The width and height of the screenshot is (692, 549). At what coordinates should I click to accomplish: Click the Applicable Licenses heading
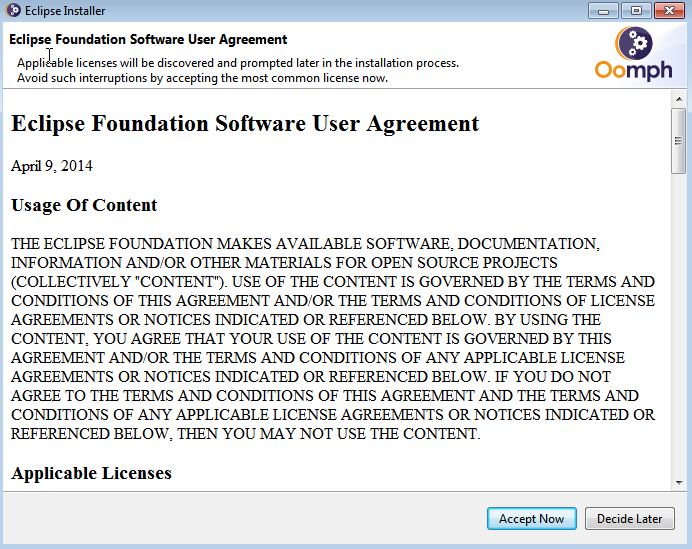(91, 473)
